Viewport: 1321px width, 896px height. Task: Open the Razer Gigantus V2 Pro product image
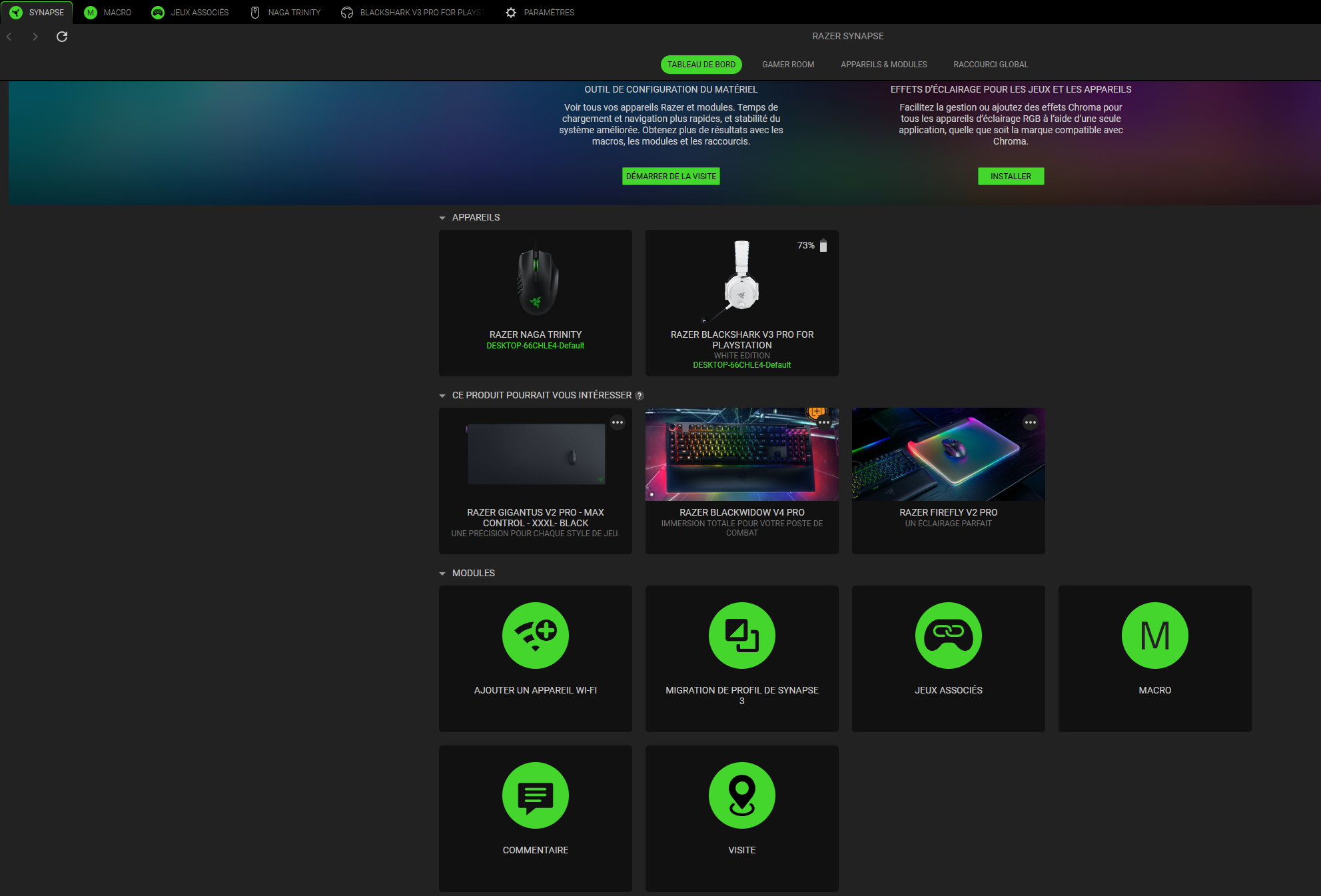tap(536, 454)
